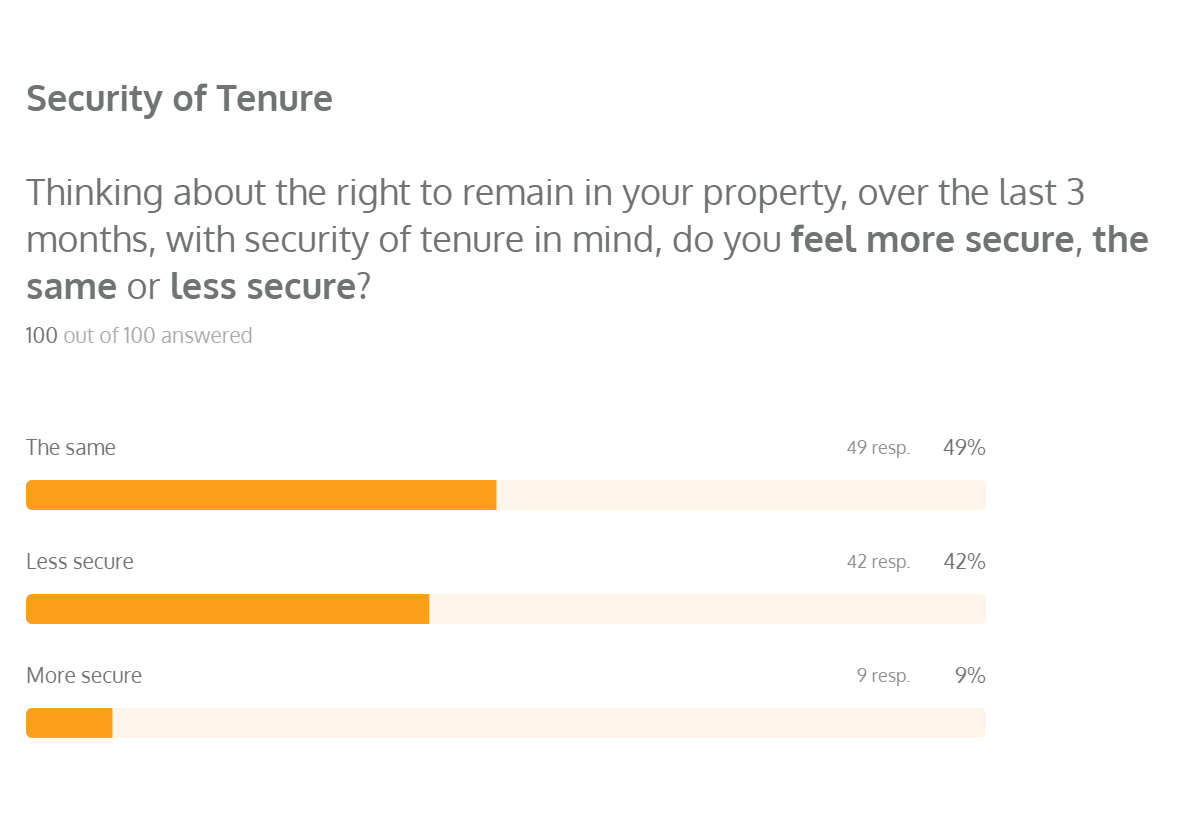Click the '42 resp.' count
The width and height of the screenshot is (1183, 823).
click(x=878, y=563)
